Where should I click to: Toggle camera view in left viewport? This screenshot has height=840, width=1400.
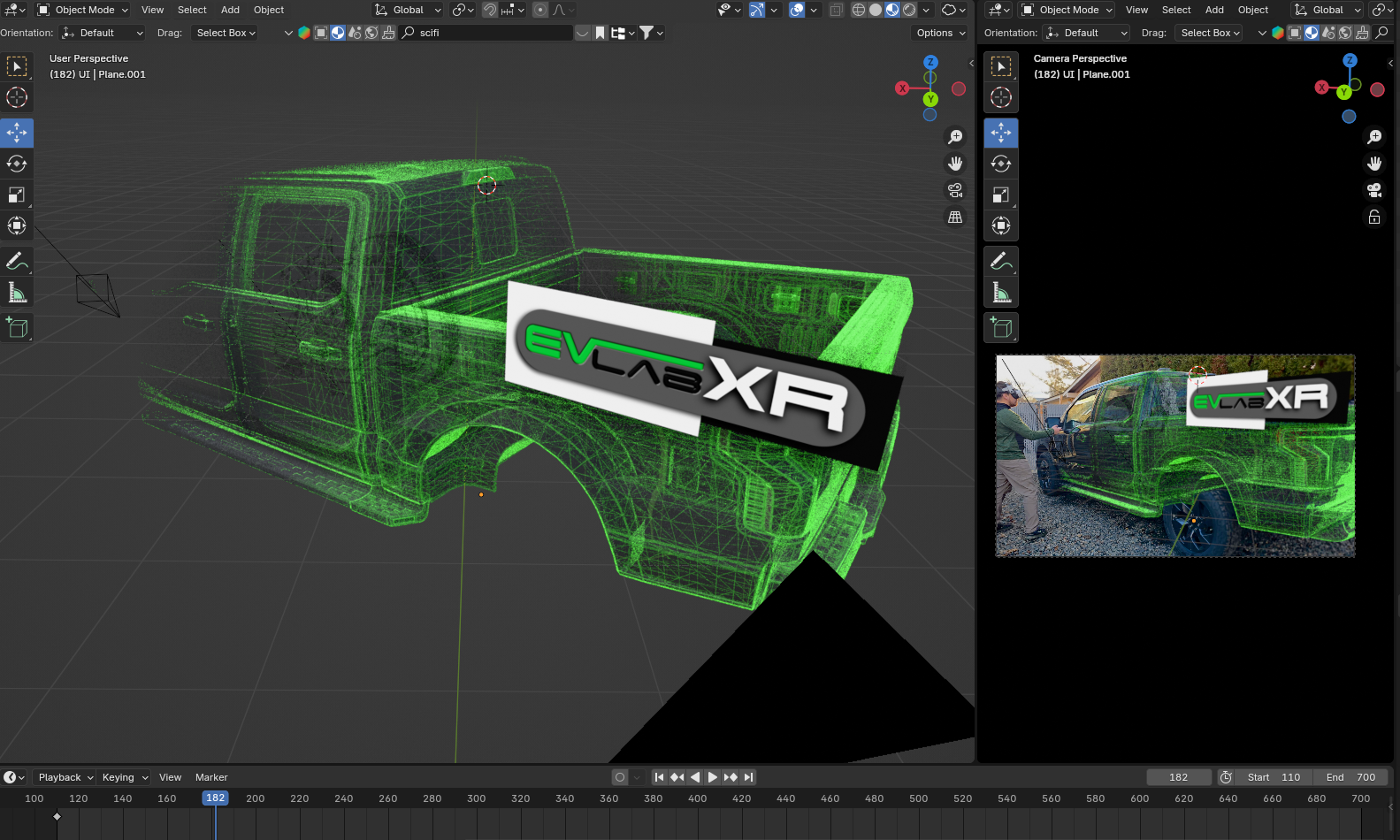click(955, 190)
